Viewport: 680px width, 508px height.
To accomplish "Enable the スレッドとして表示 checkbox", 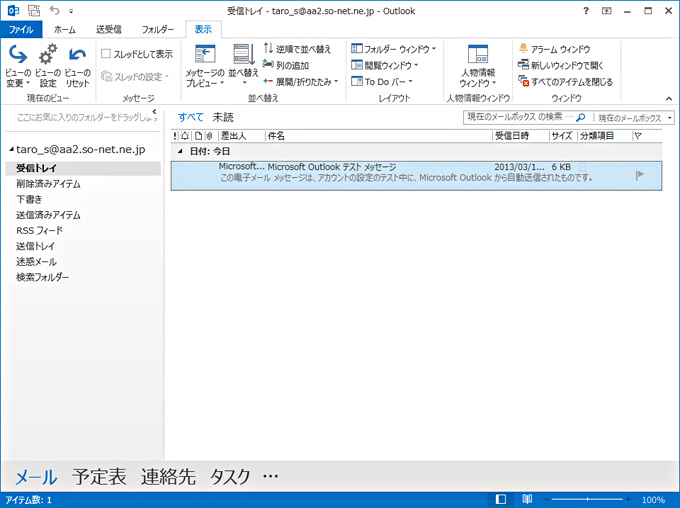I will 106,54.
